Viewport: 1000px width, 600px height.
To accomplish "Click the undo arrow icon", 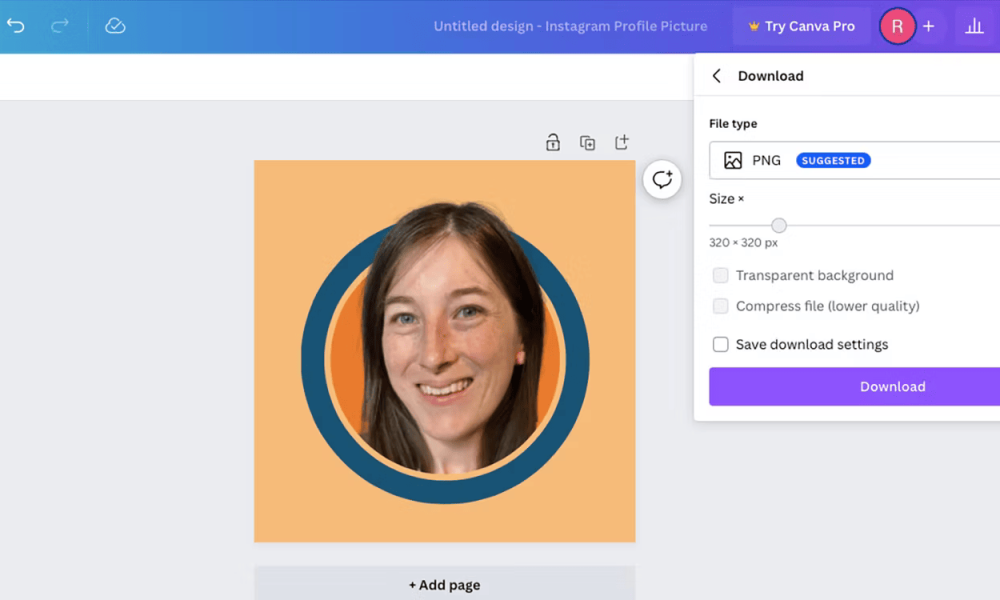I will [16, 26].
